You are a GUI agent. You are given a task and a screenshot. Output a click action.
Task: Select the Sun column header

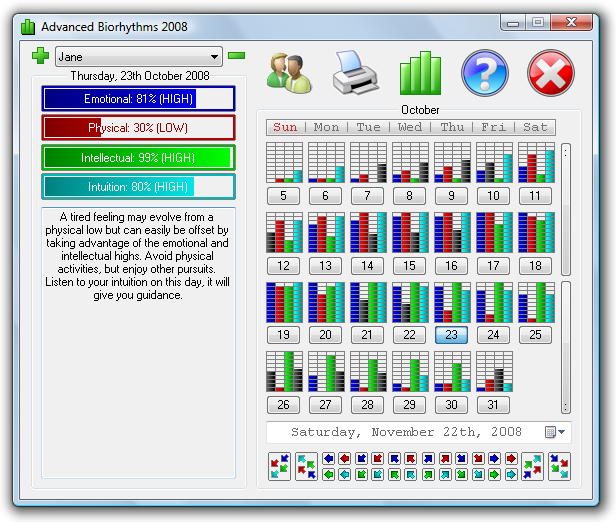(x=285, y=127)
